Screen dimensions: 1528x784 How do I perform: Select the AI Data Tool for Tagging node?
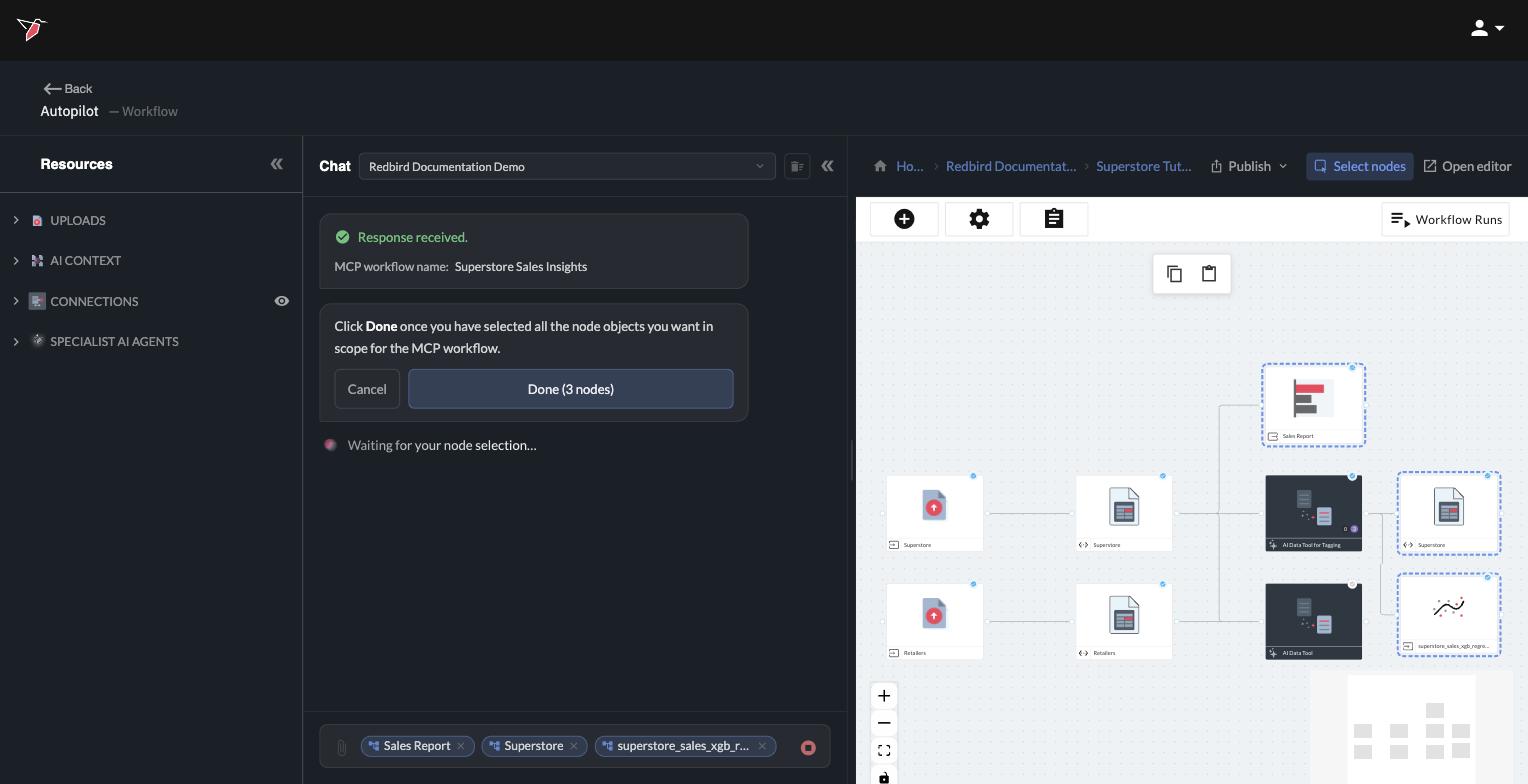[x=1314, y=513]
